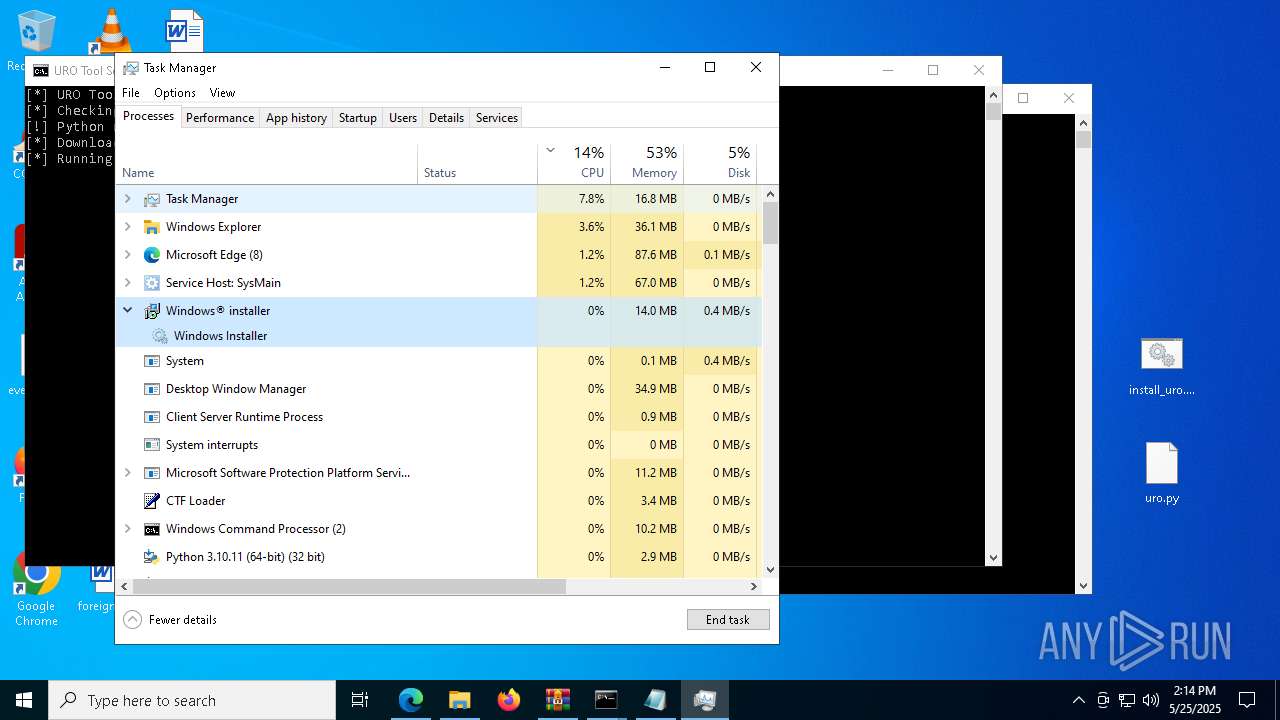
Task: Open the File menu
Action: tap(131, 93)
